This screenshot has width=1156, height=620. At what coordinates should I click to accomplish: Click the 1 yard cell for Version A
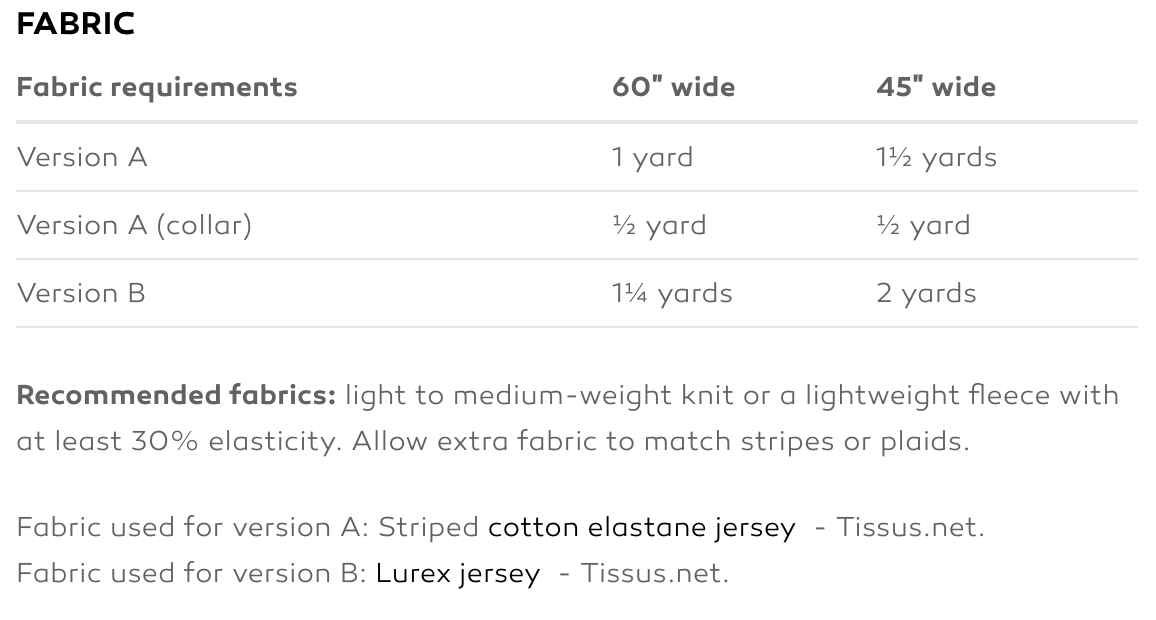pyautogui.click(x=652, y=157)
